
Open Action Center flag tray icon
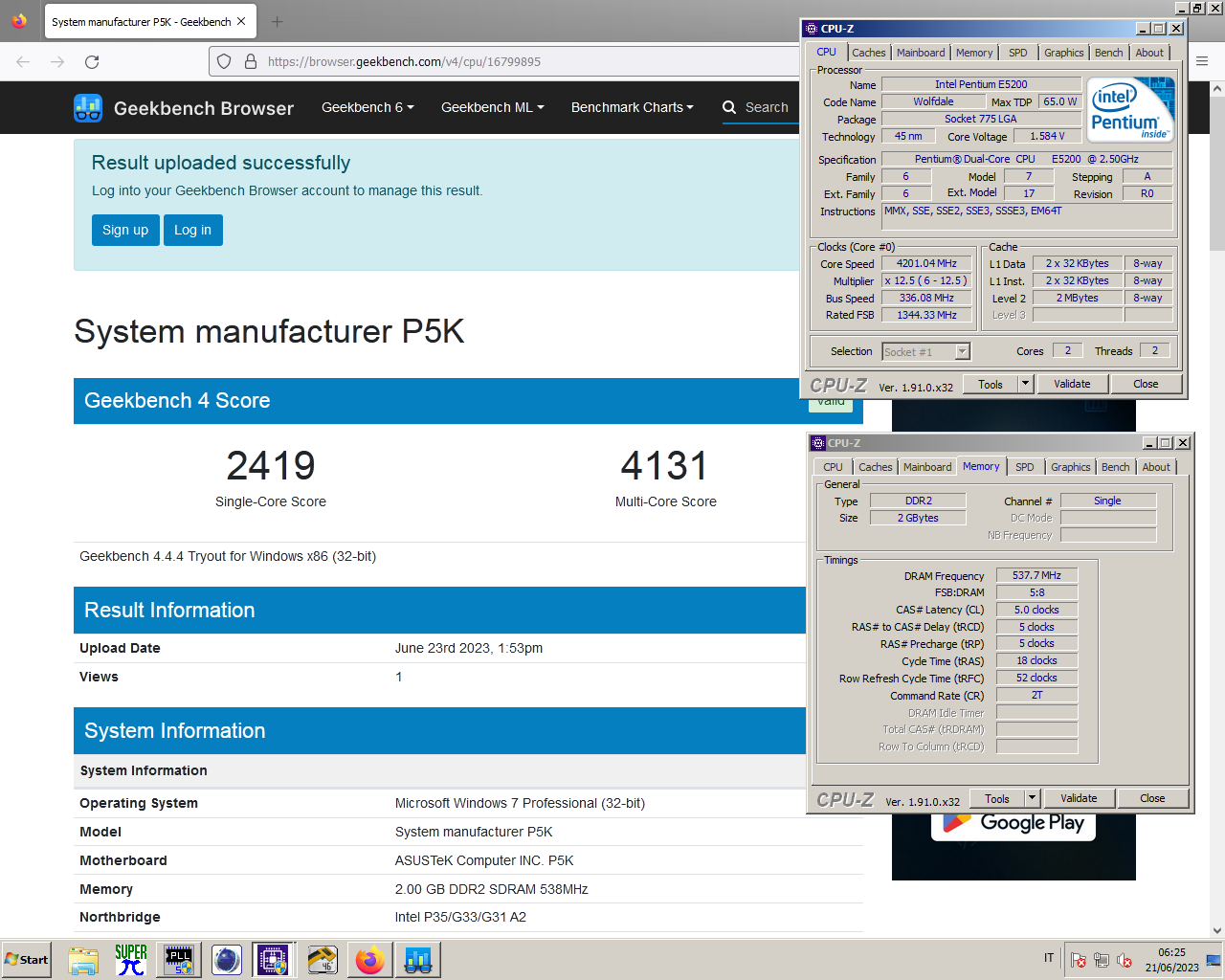[1079, 960]
